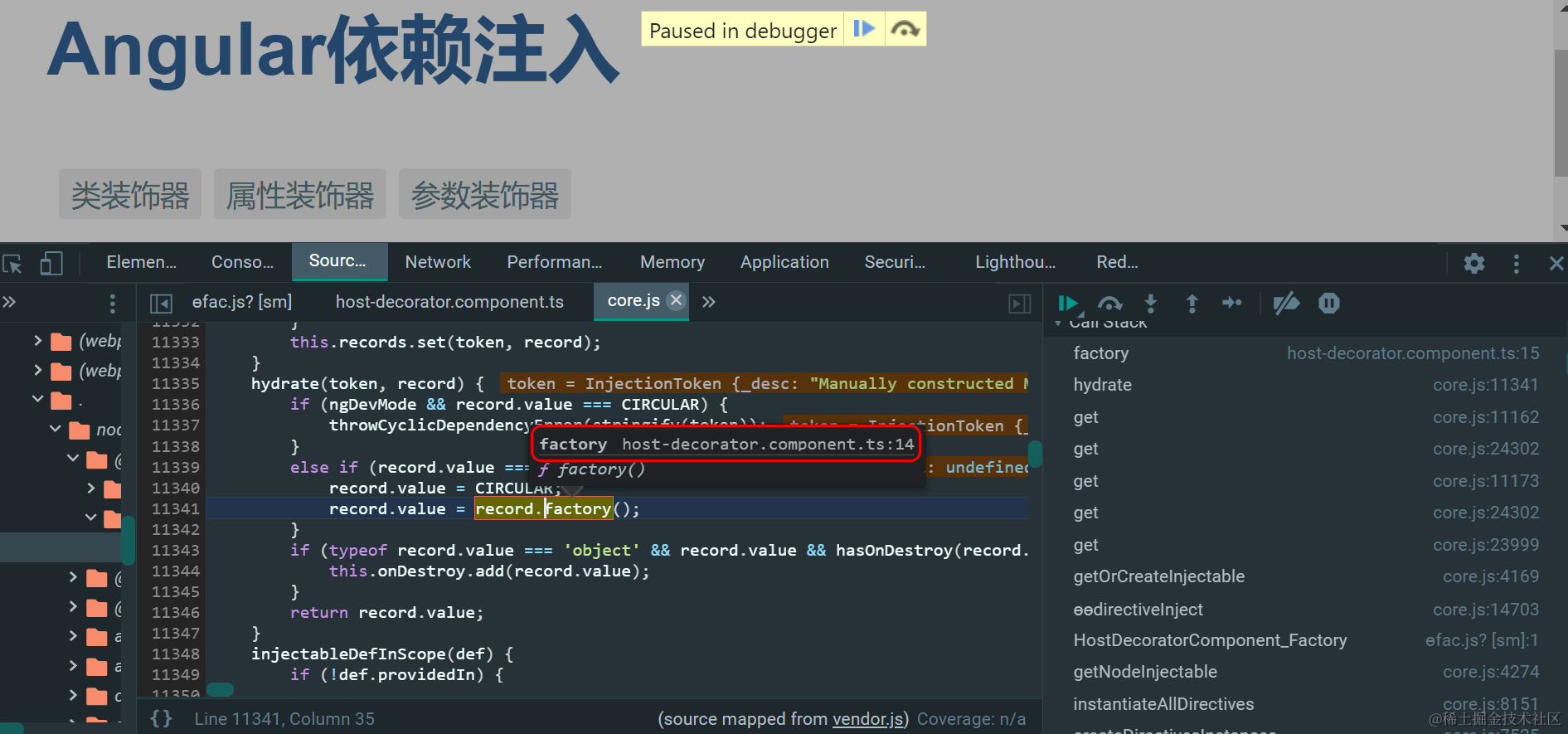Click the 属性装饰器 button

point(300,194)
